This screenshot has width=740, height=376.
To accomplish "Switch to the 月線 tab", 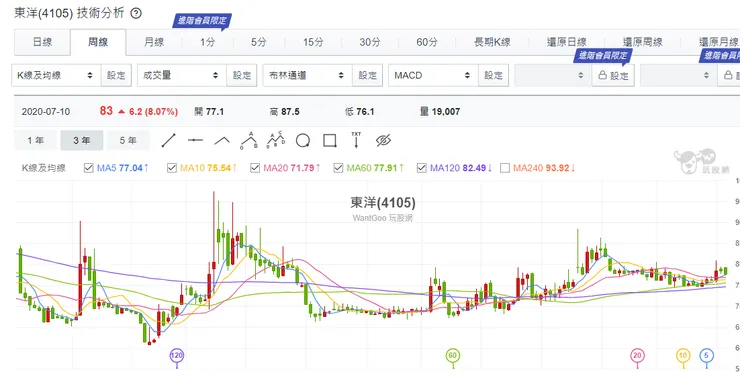I will point(154,42).
